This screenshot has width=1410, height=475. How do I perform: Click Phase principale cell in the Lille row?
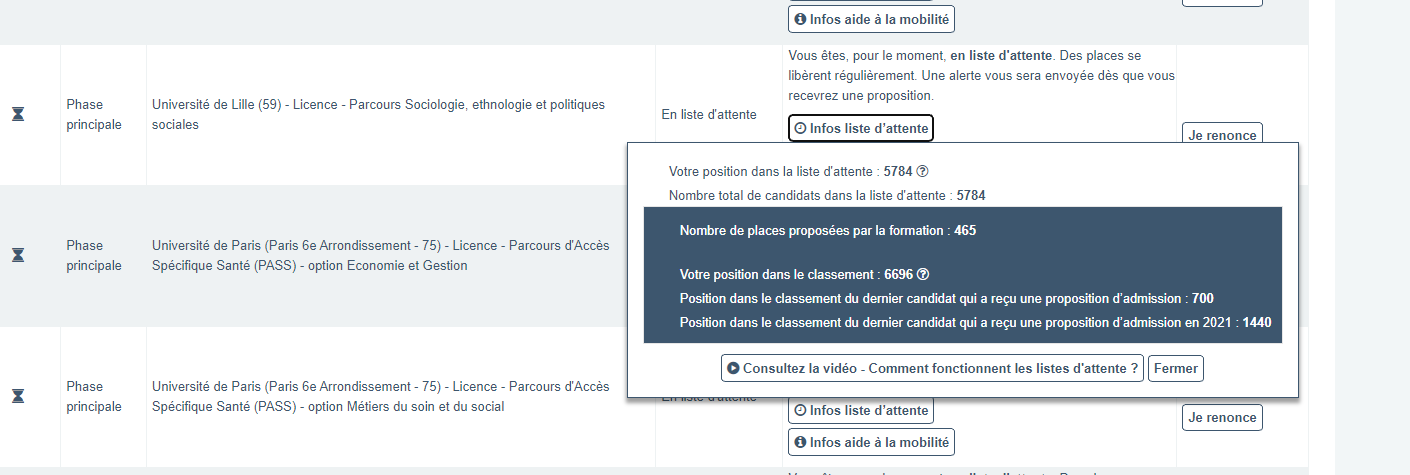[94, 114]
